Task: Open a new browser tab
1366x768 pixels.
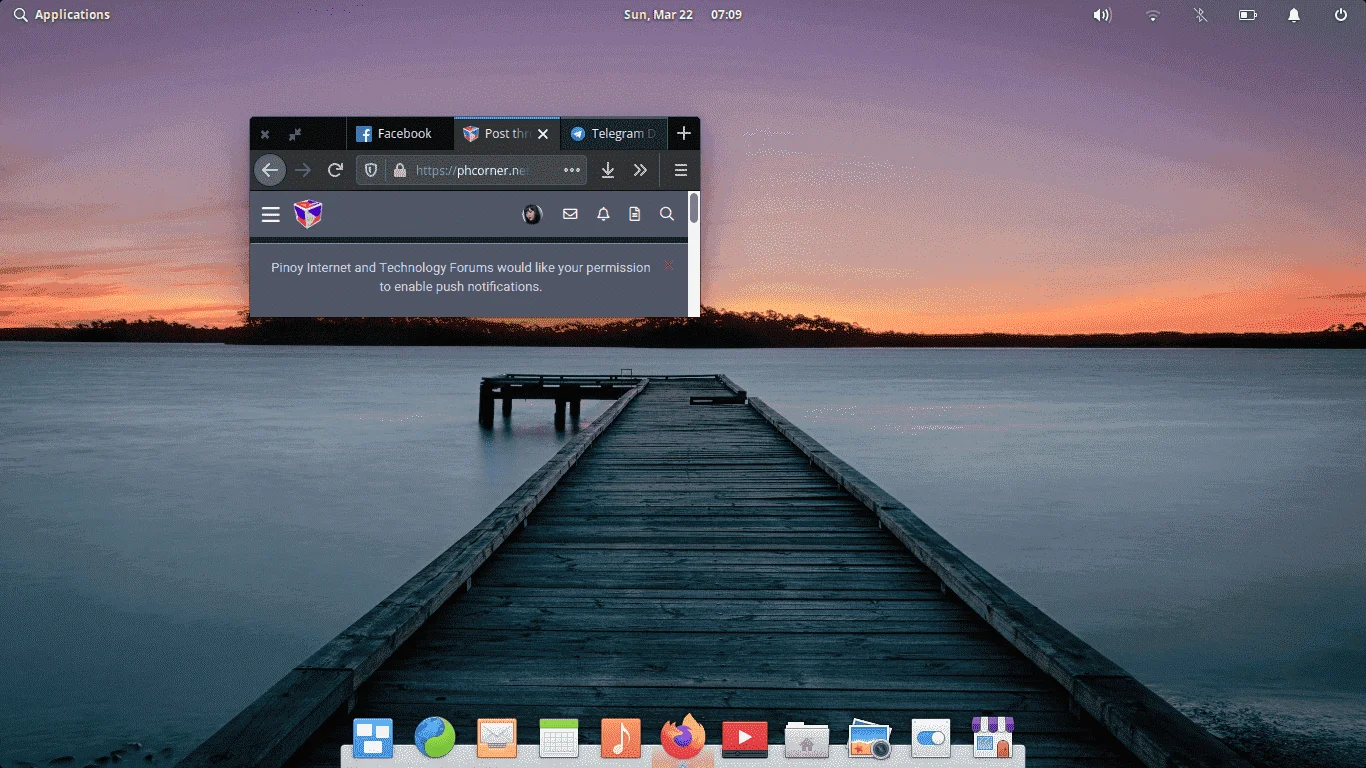Action: [683, 133]
